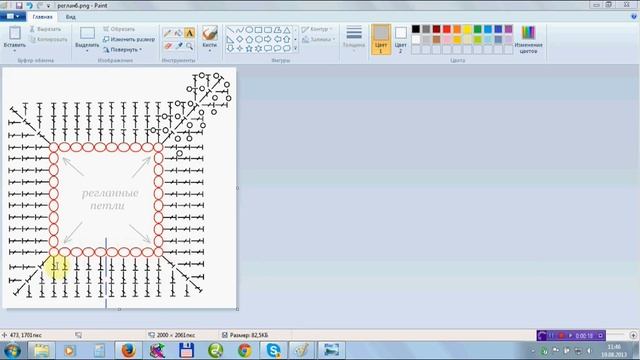The height and width of the screenshot is (360, 640).
Task: Pick the yellow color swatch
Action: pyautogui.click(x=467, y=29)
